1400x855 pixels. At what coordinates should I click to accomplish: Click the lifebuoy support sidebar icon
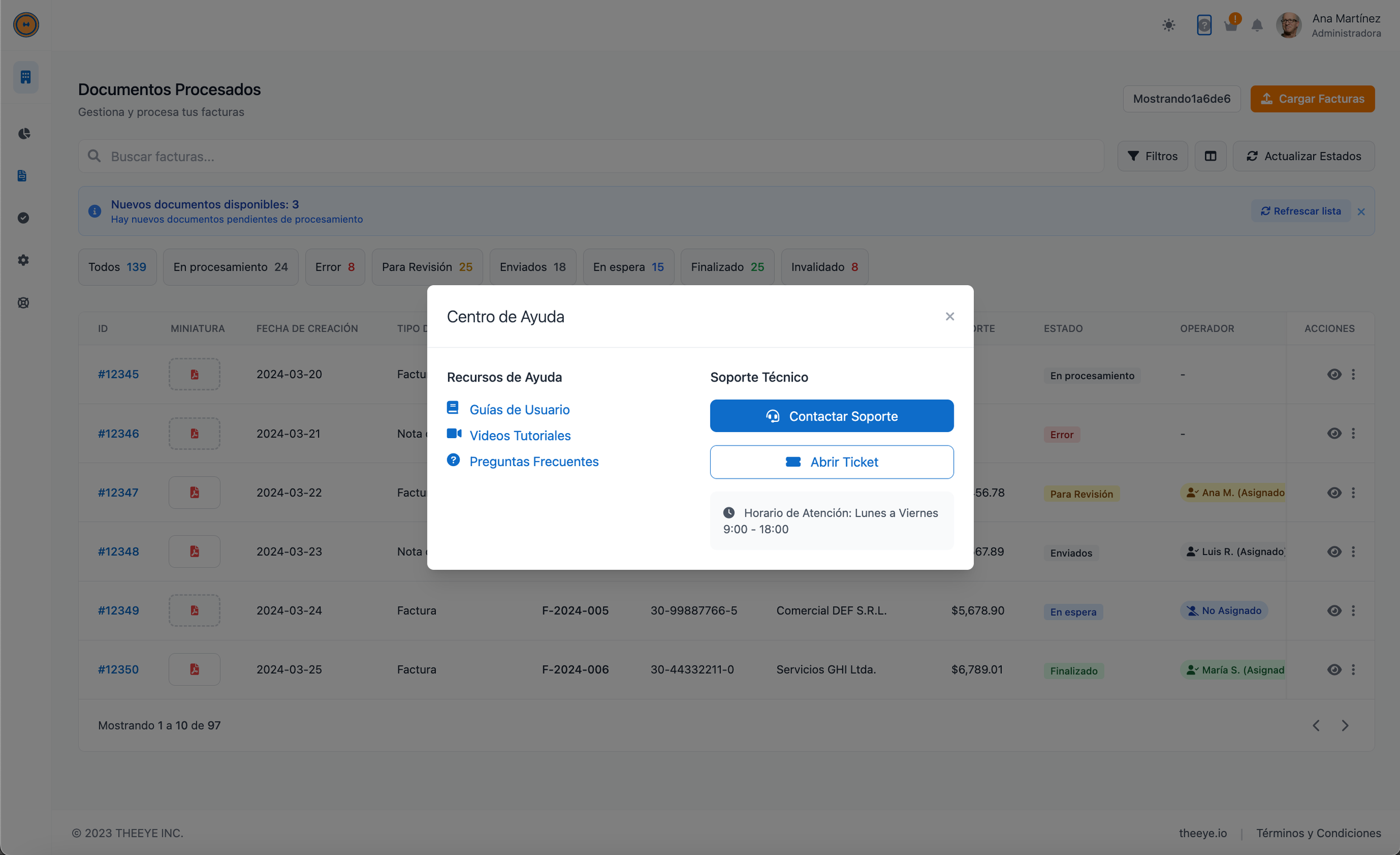click(24, 303)
